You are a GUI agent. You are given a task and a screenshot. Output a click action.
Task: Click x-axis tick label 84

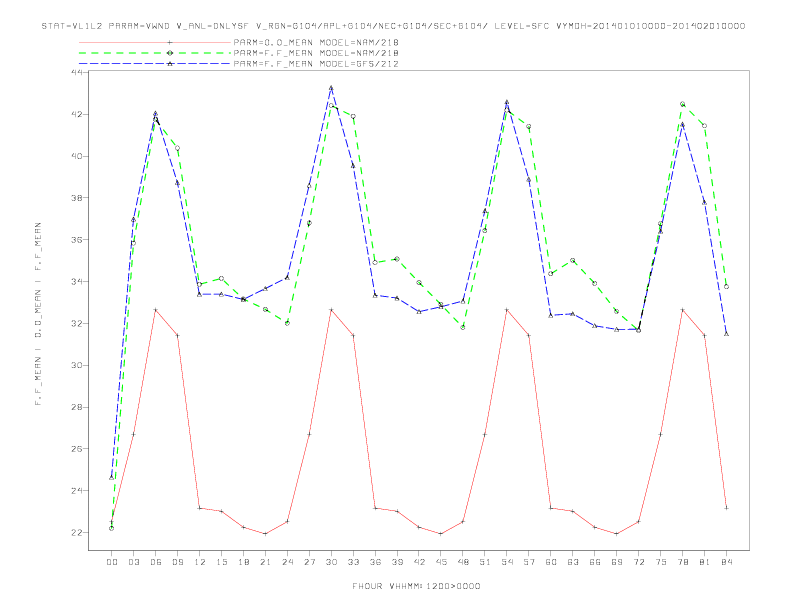(726, 562)
